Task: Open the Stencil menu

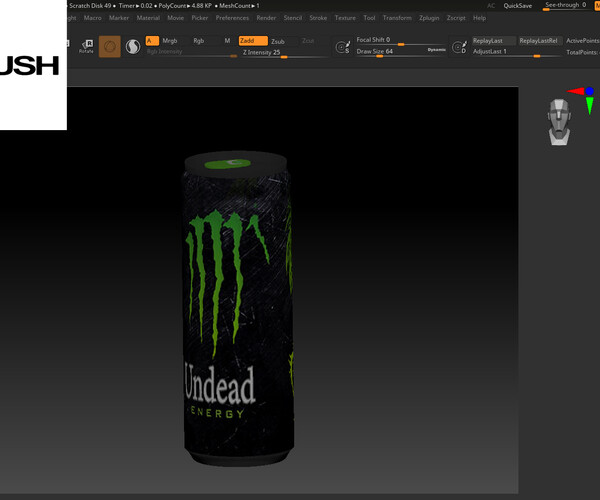Action: pos(293,18)
